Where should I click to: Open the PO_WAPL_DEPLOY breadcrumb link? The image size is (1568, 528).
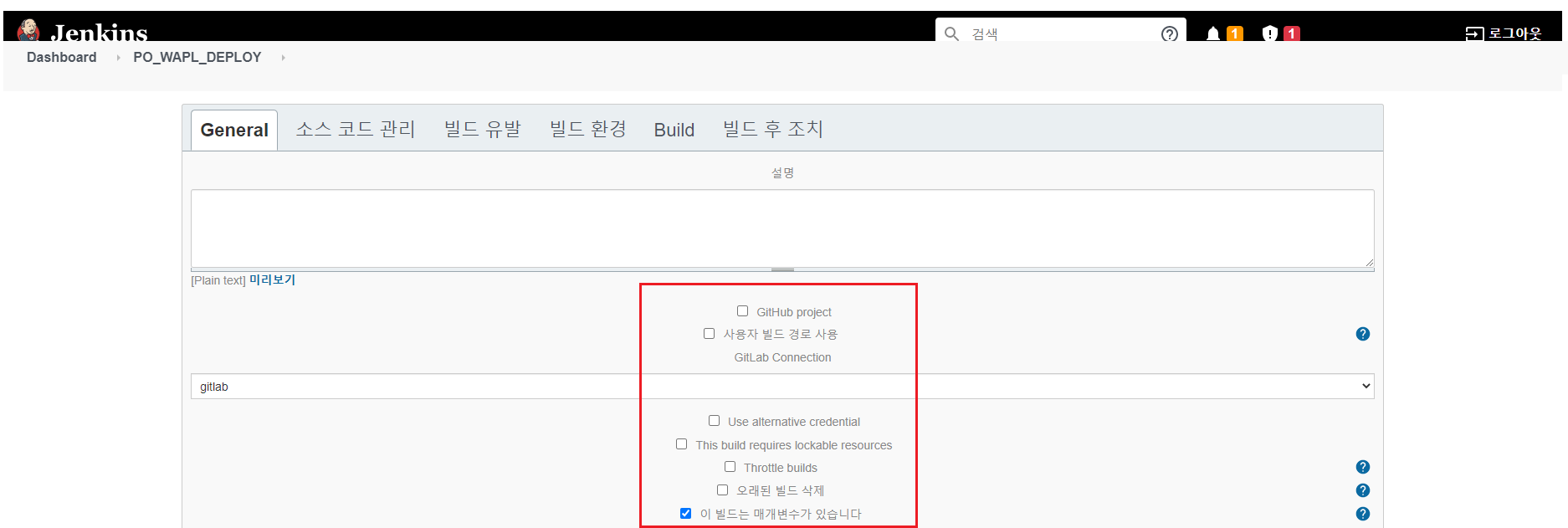pos(197,58)
